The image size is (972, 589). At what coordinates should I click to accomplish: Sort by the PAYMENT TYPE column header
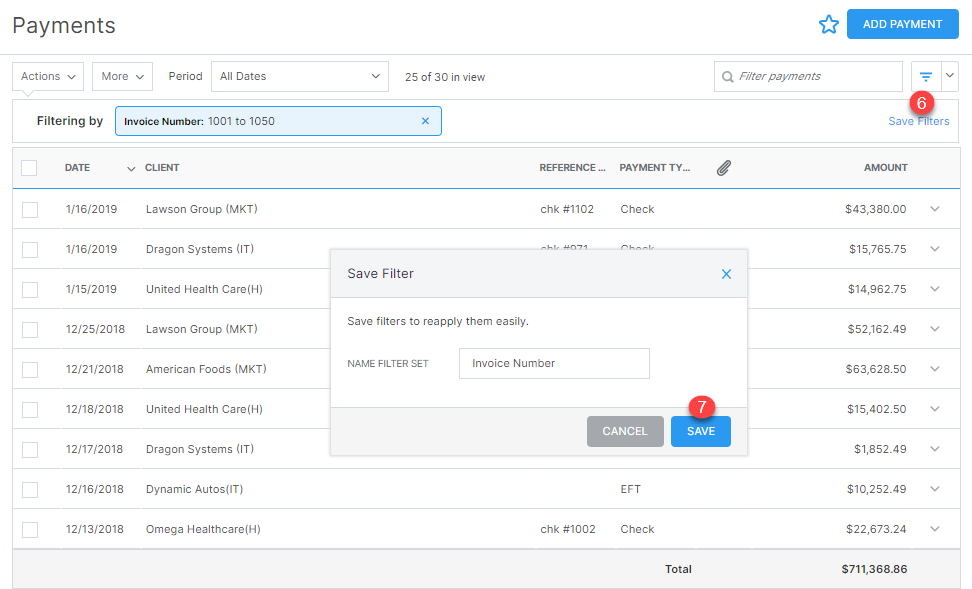[x=655, y=167]
